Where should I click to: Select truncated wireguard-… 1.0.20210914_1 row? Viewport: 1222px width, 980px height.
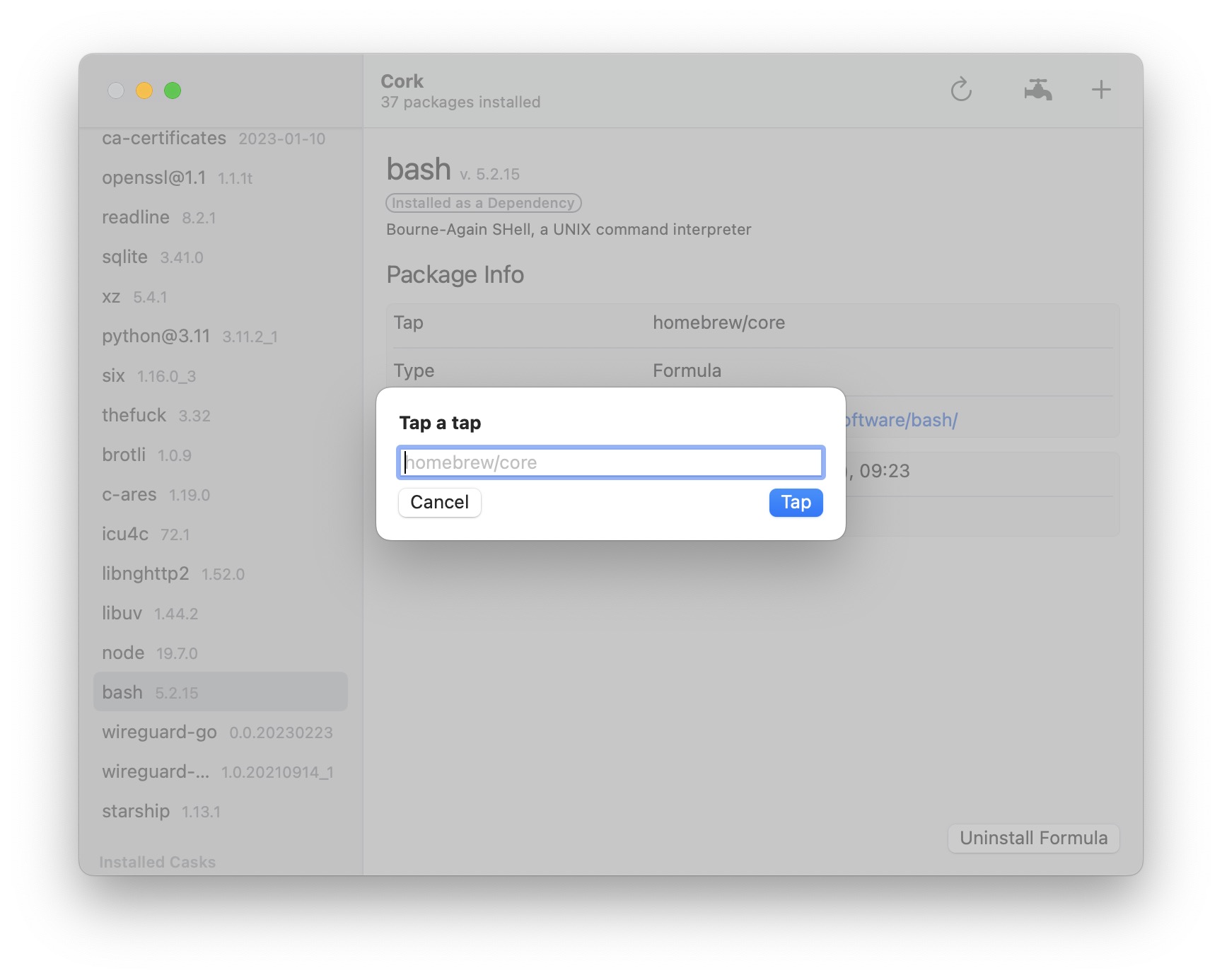(x=221, y=771)
